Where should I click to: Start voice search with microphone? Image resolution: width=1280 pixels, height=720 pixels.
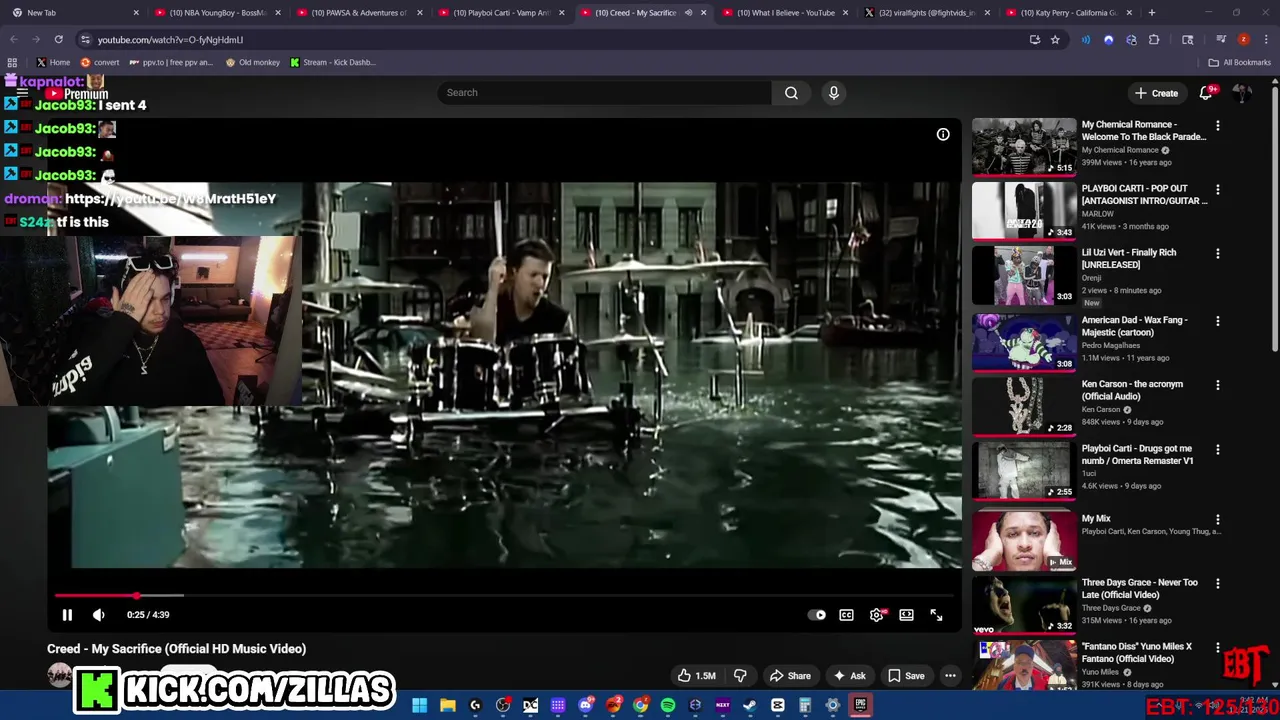(834, 93)
